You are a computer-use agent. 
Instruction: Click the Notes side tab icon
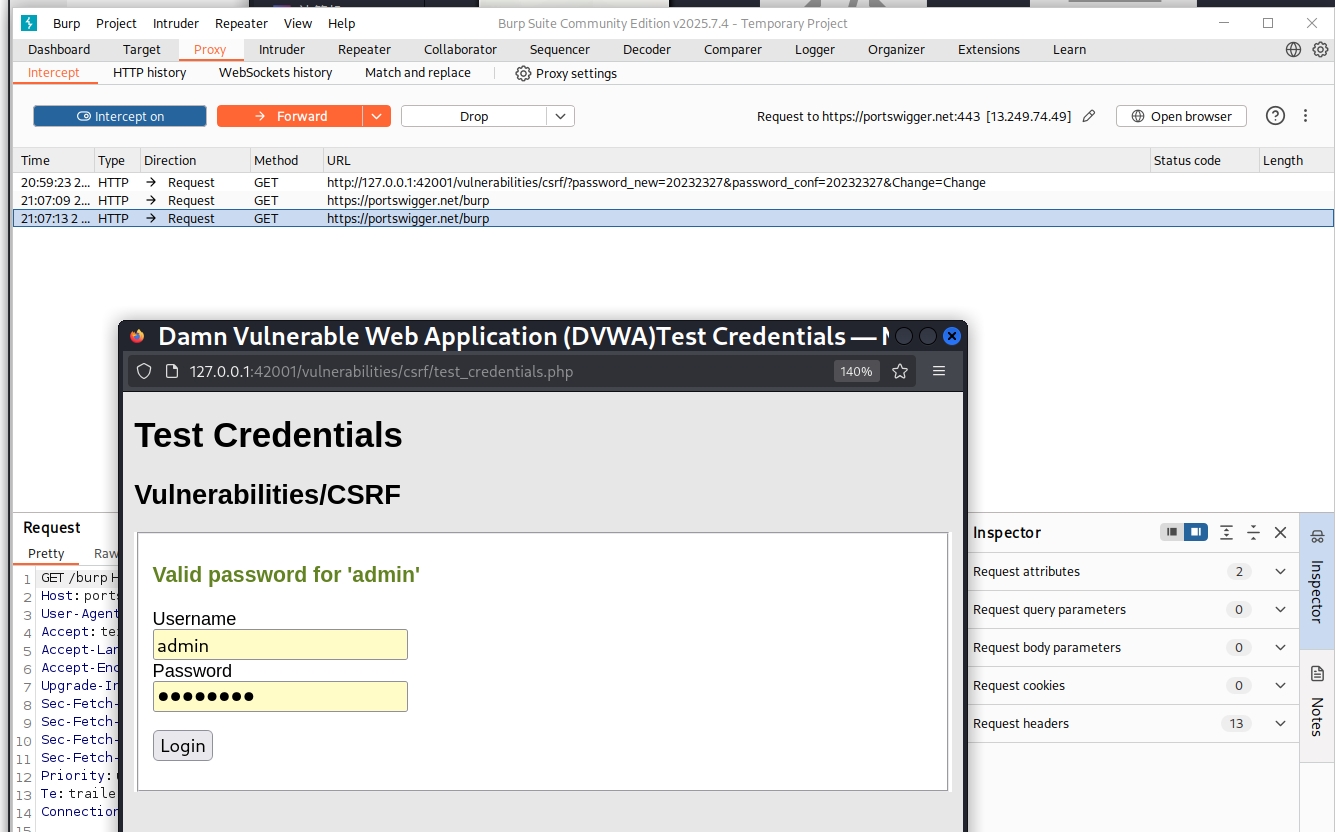(1317, 673)
